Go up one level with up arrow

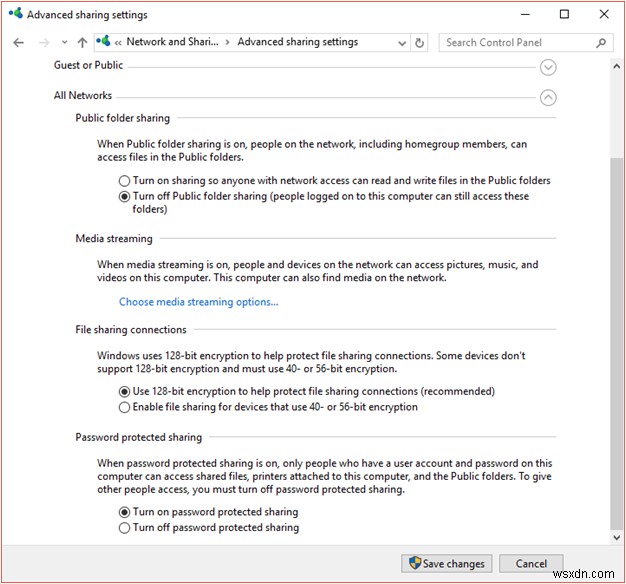[82, 43]
